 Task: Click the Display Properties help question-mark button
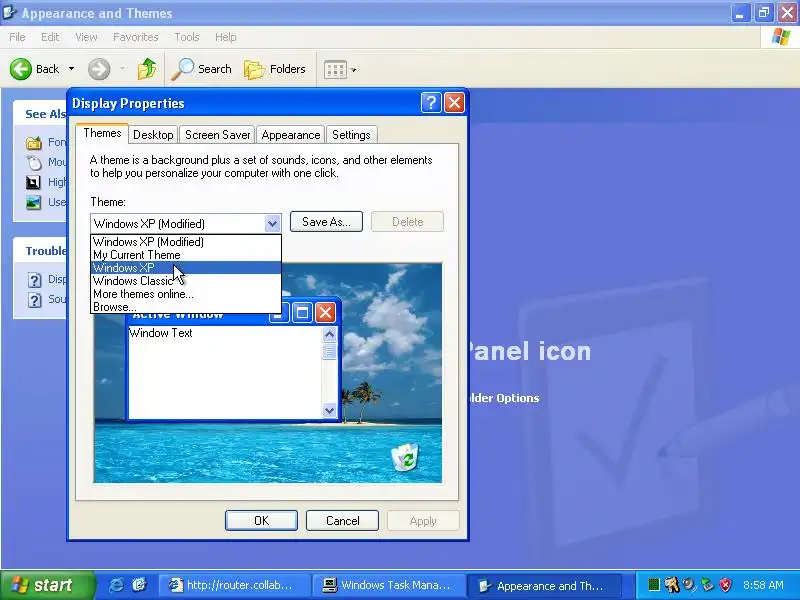pos(431,103)
